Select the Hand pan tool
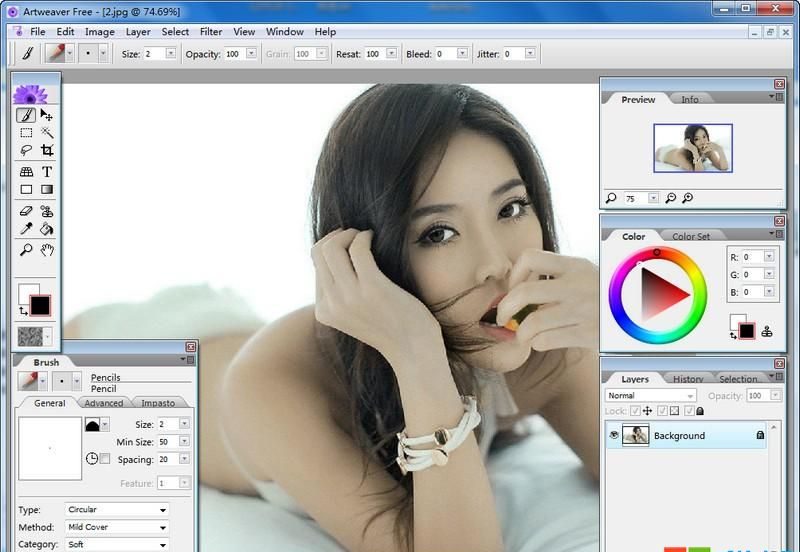Viewport: 800px width, 552px height. (47, 250)
